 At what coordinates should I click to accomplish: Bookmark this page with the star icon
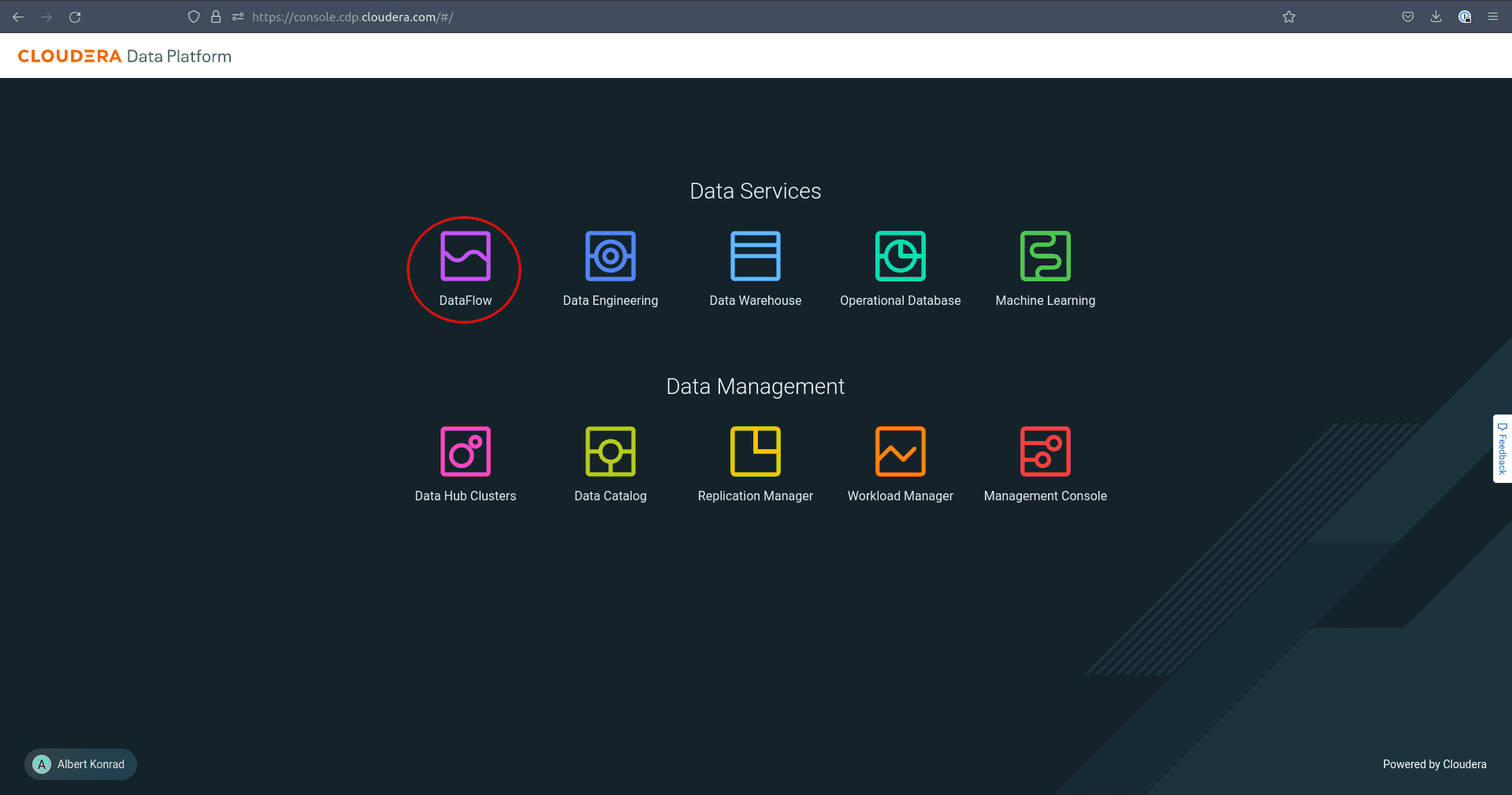point(1289,17)
